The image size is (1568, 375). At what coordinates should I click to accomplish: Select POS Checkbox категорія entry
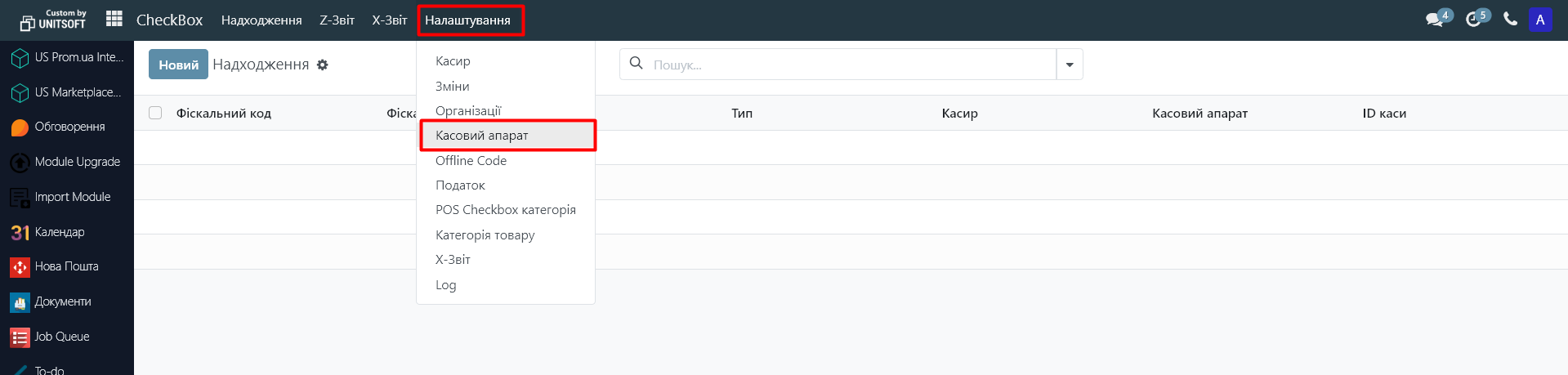coord(506,210)
